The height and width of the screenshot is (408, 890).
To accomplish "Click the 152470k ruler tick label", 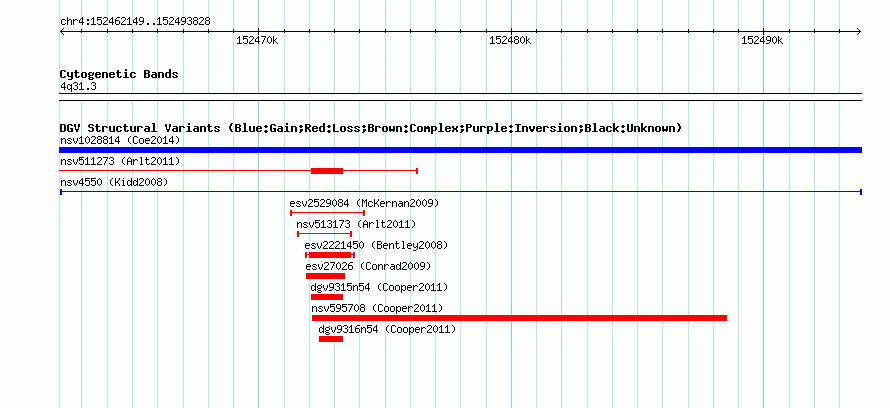I will click(x=257, y=40).
